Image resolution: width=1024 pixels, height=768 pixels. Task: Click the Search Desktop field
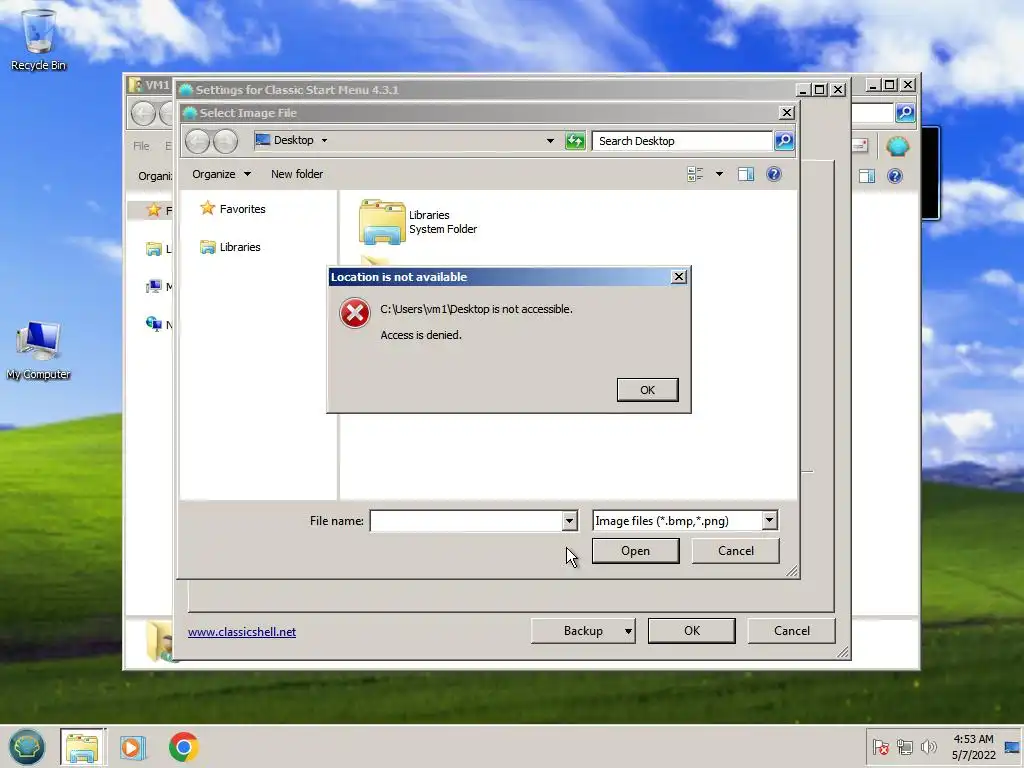coord(682,141)
